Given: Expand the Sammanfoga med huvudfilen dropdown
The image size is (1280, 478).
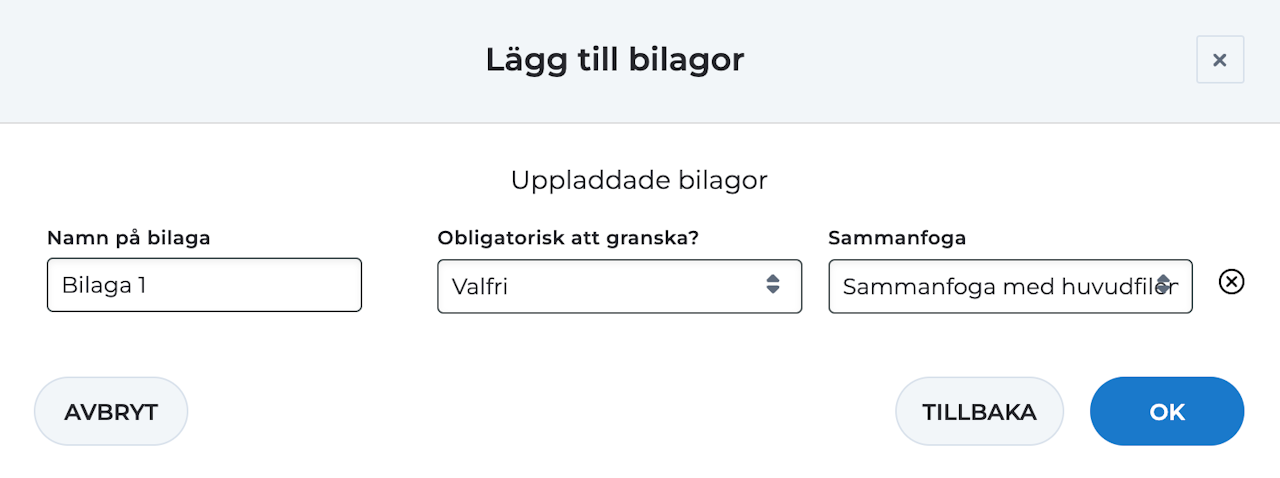Looking at the screenshot, I should [1010, 286].
